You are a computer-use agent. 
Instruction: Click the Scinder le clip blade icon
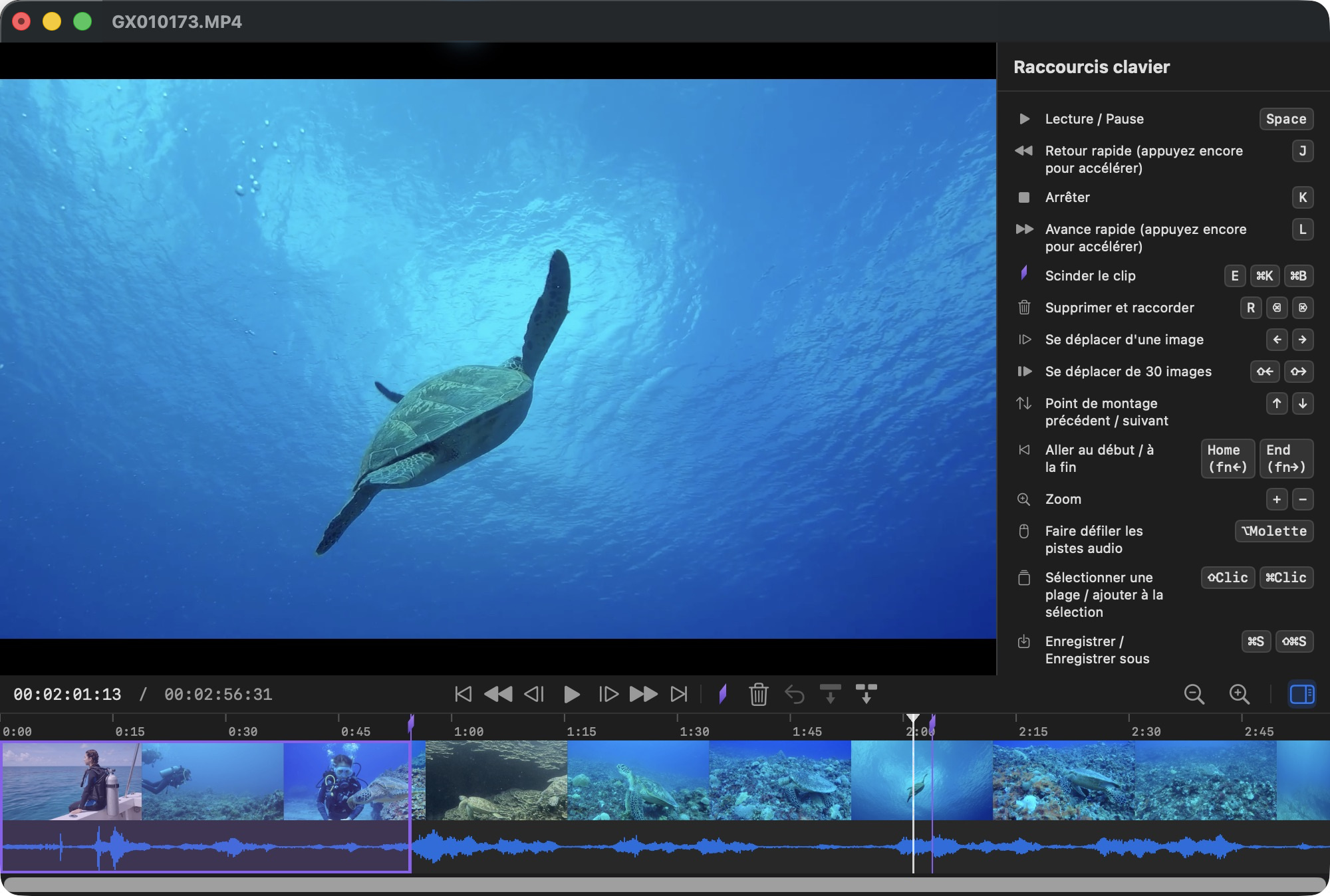click(x=1024, y=273)
